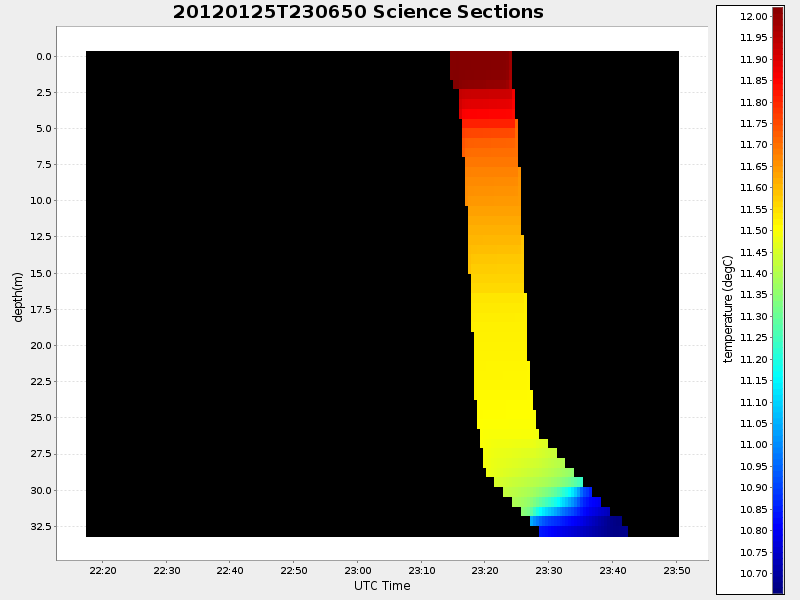Click the 15.0 depth tick label
Viewport: 800px width, 600px height.
tap(40, 273)
